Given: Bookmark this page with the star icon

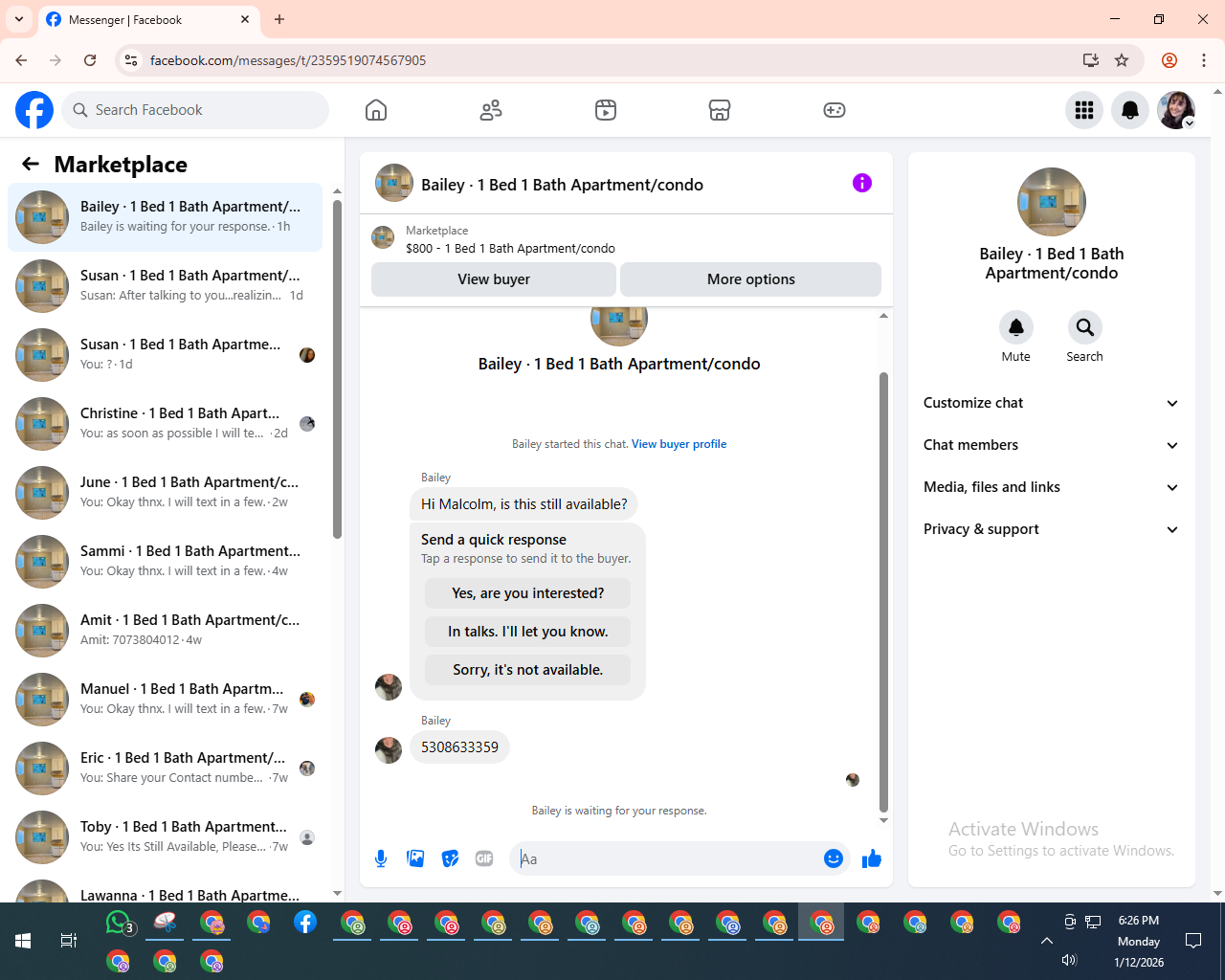Looking at the screenshot, I should [1122, 60].
